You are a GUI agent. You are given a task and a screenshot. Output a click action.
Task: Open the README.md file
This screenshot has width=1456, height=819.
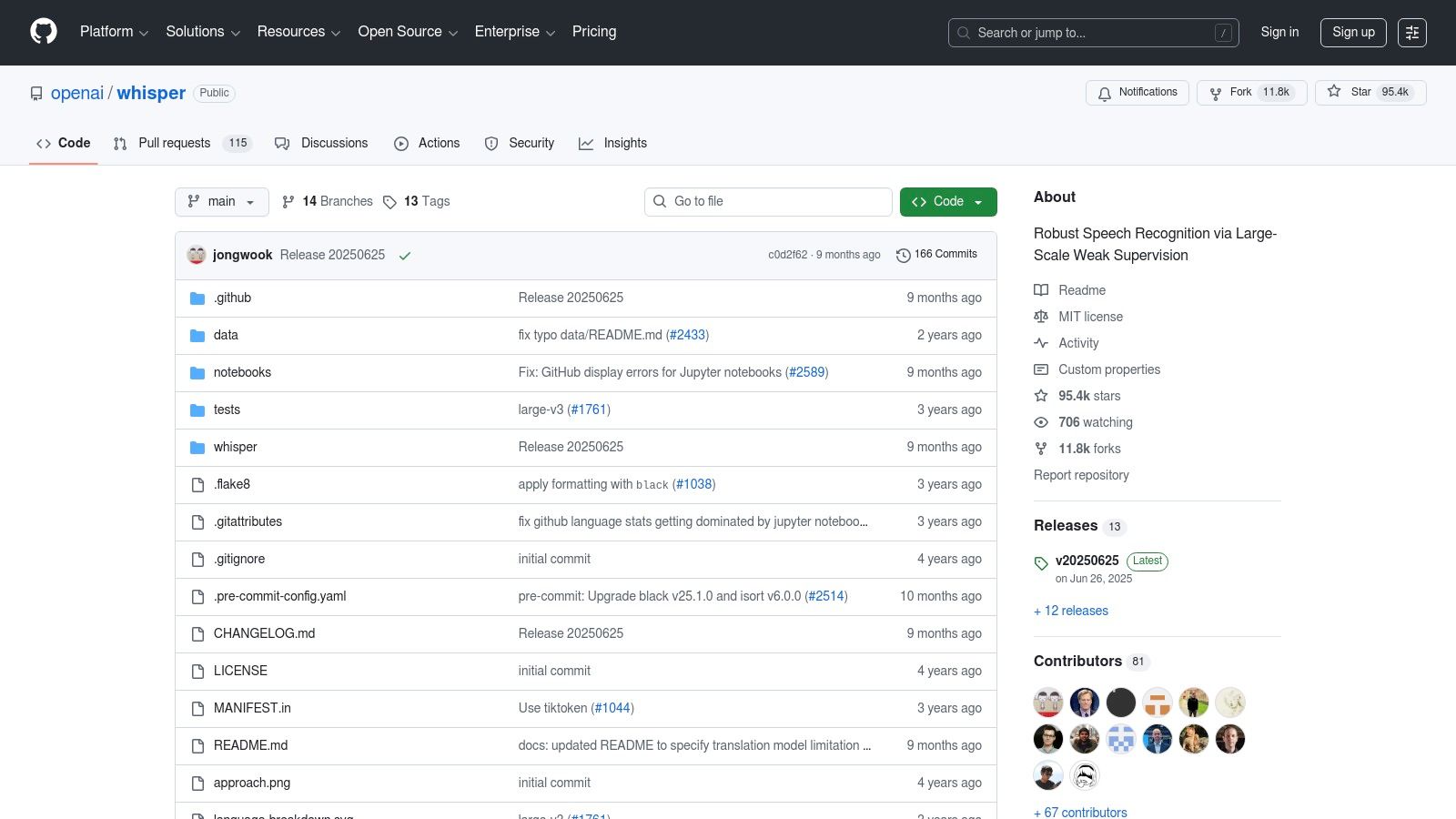250,745
